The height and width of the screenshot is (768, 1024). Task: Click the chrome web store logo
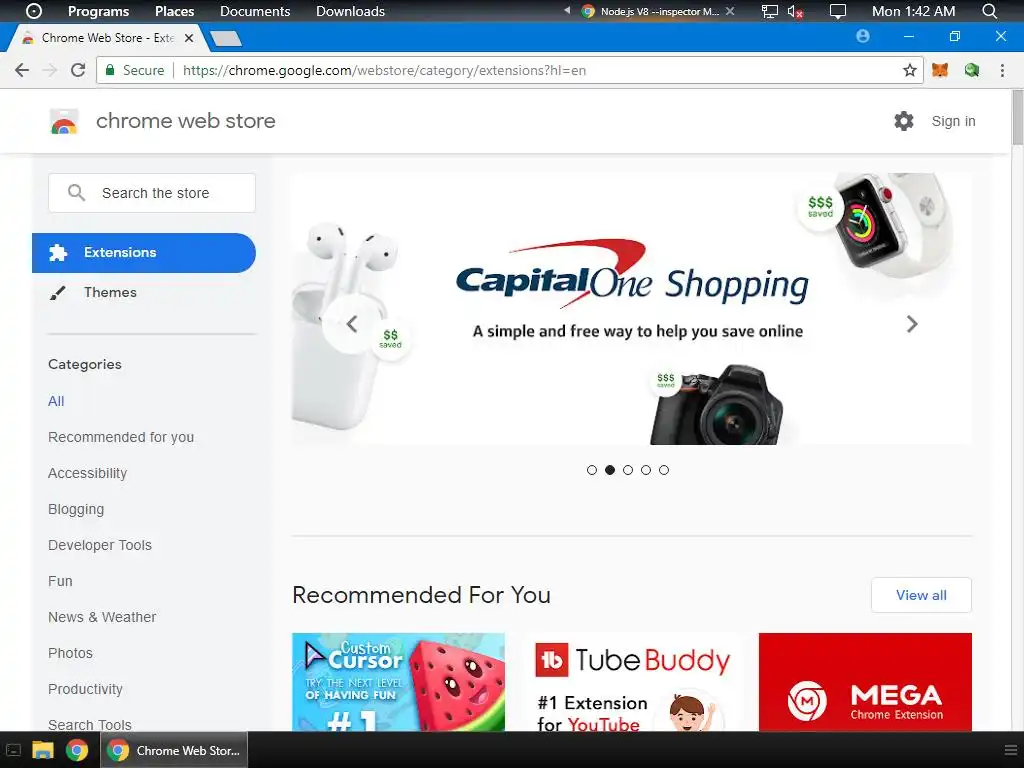pyautogui.click(x=64, y=121)
